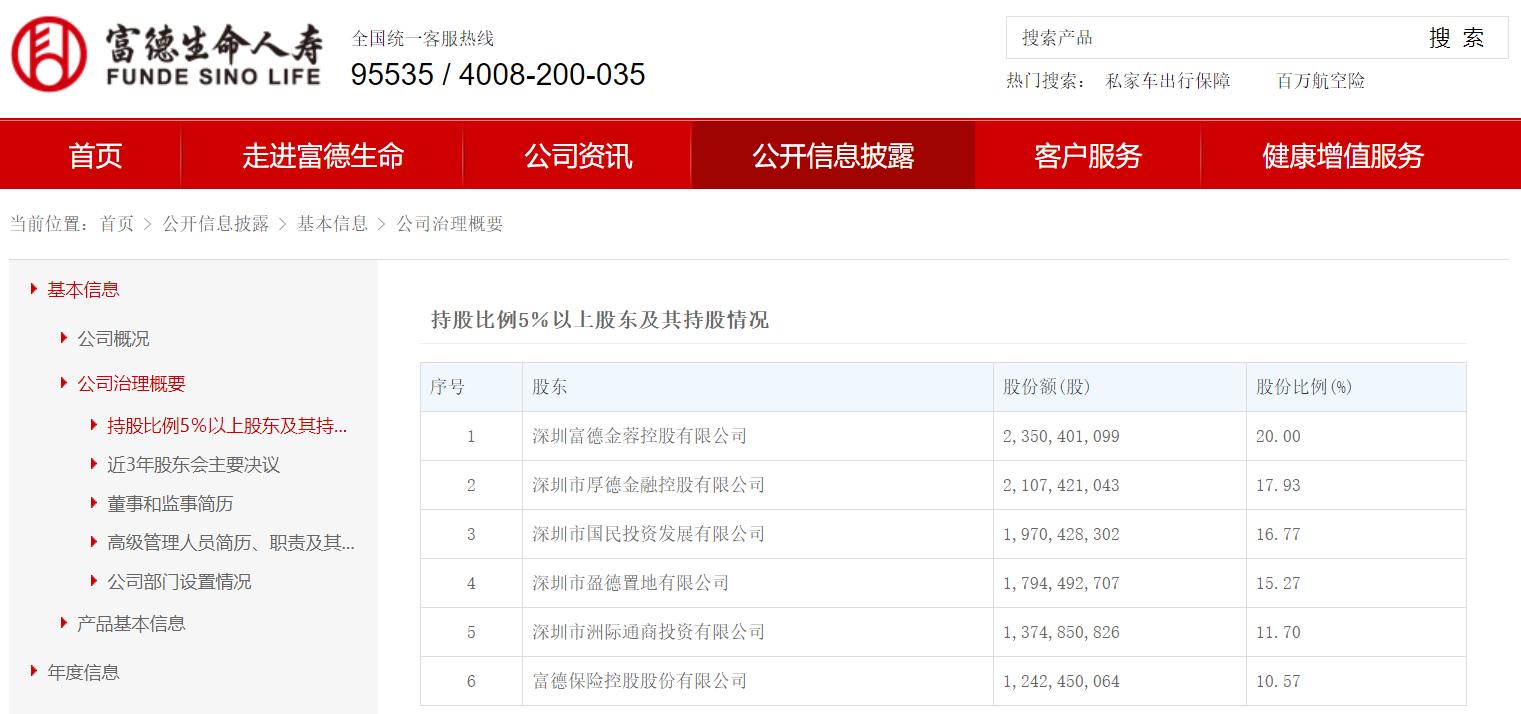1521x714 pixels.
Task: Click share ratio value 17.93
Action: pyautogui.click(x=1278, y=485)
